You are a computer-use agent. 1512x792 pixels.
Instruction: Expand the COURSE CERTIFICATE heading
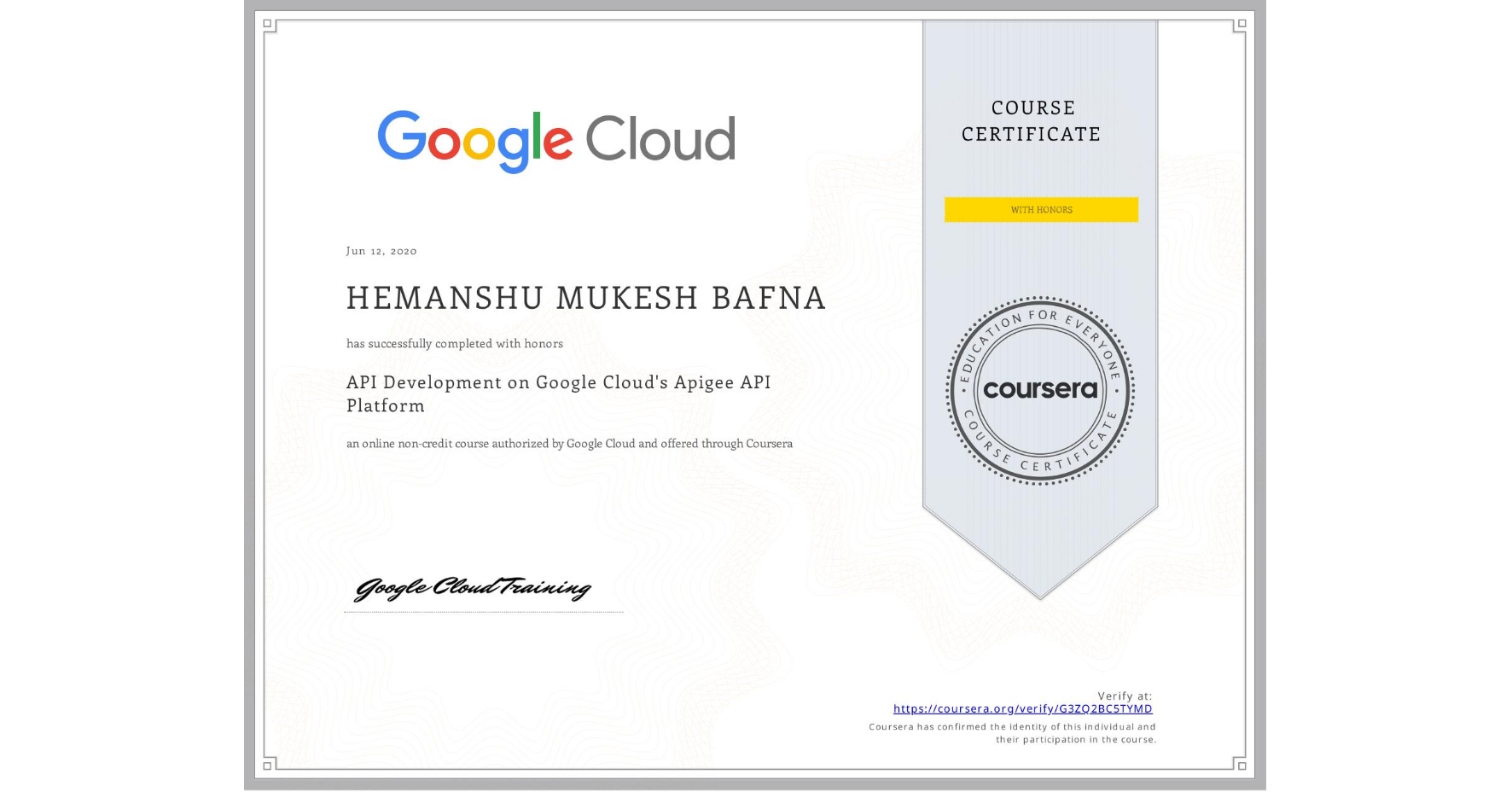[x=1032, y=120]
